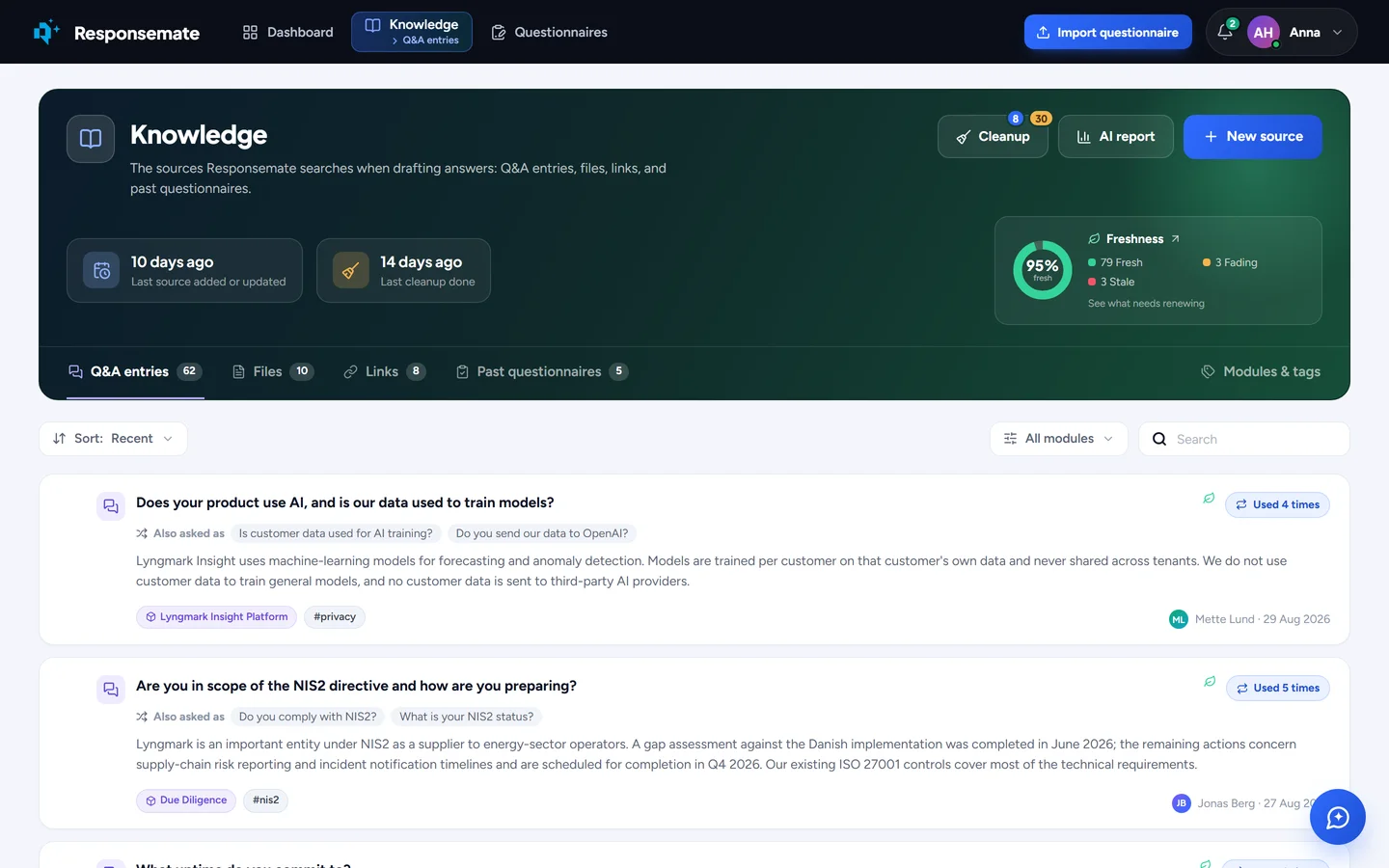Screen dimensions: 1389x868
Task: Click Lyngmark Insight Platform module tag
Action: [216, 617]
